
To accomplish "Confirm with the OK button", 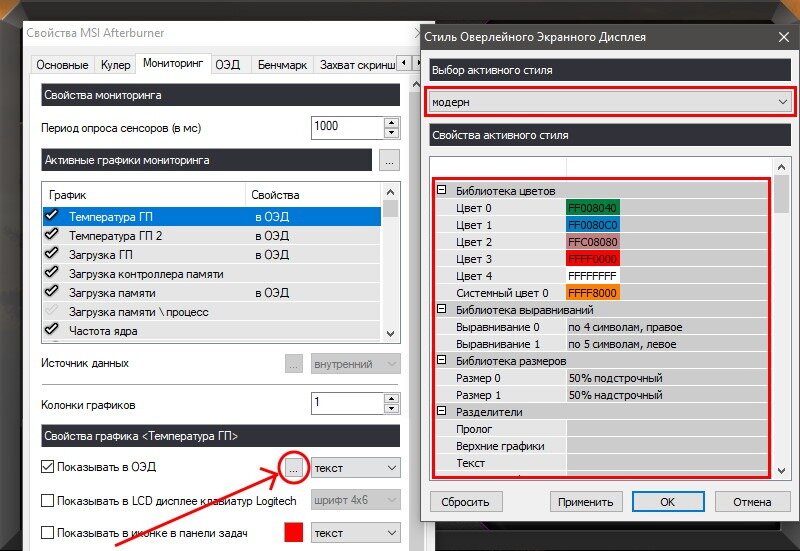I will point(668,502).
